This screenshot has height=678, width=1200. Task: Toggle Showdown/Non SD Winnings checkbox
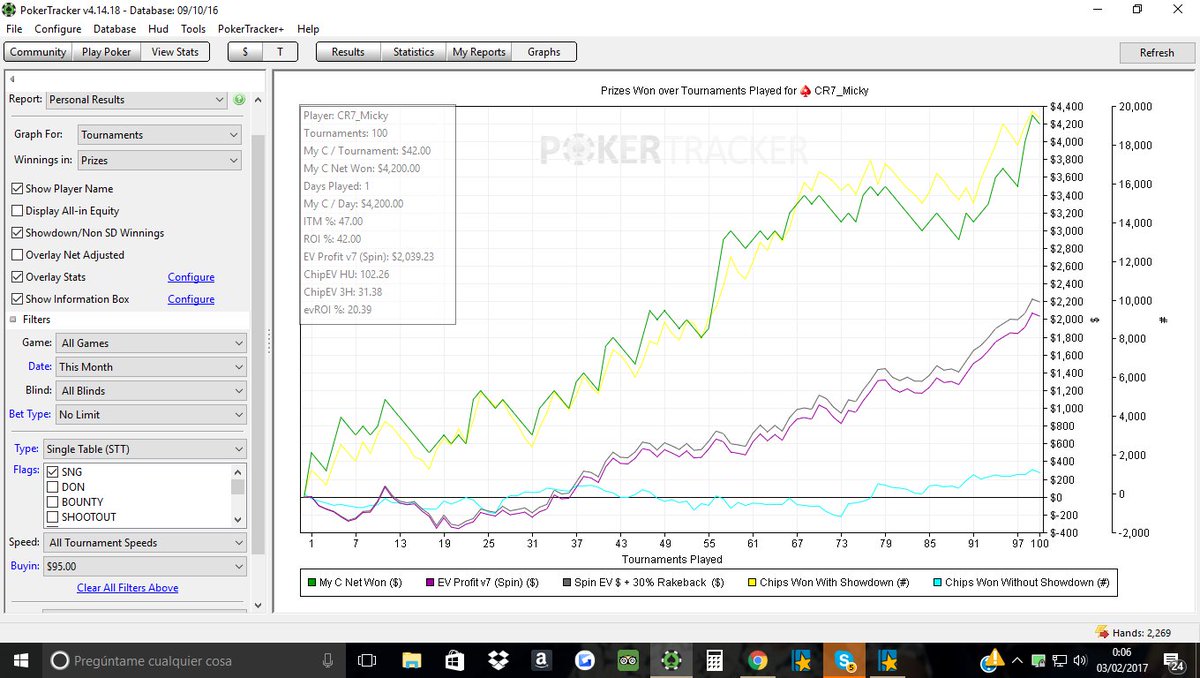(17, 233)
